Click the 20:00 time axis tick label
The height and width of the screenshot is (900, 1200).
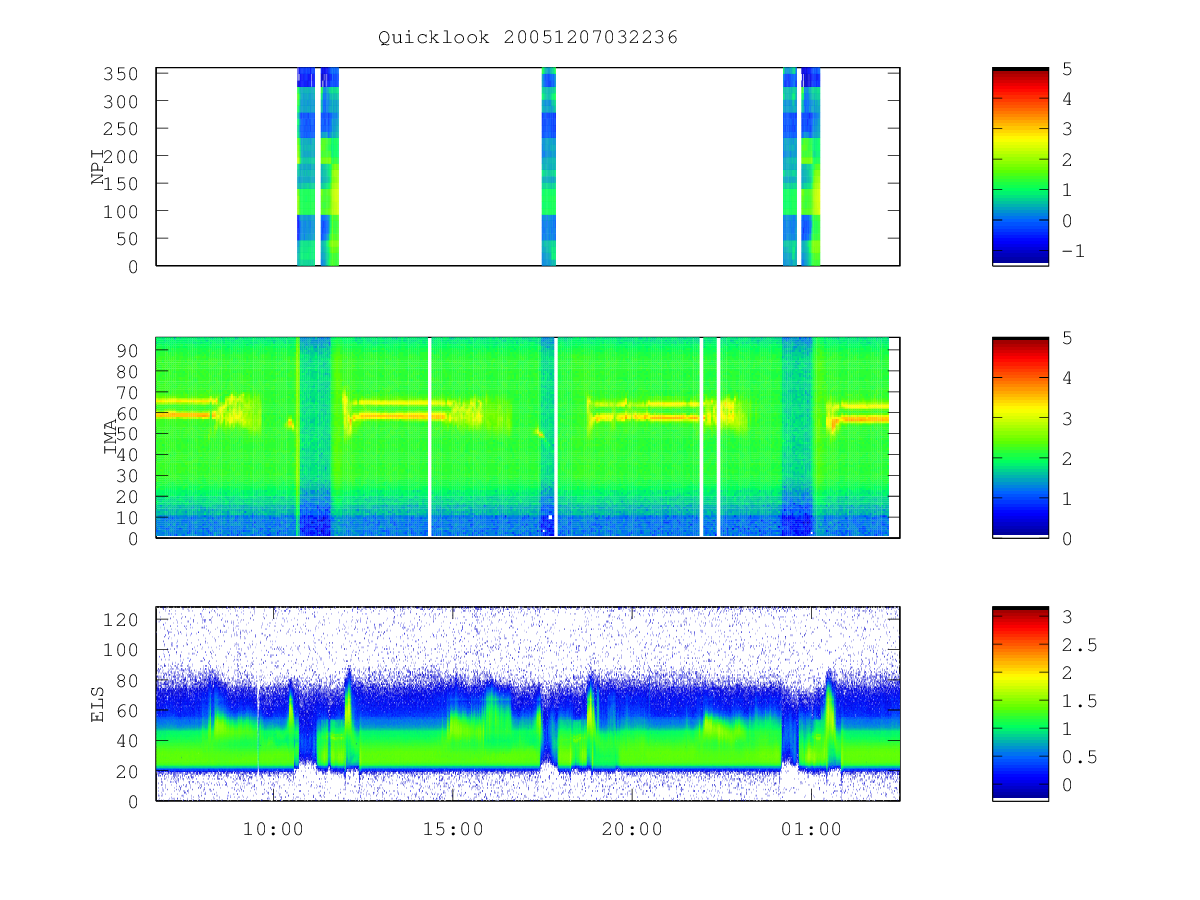click(x=632, y=829)
